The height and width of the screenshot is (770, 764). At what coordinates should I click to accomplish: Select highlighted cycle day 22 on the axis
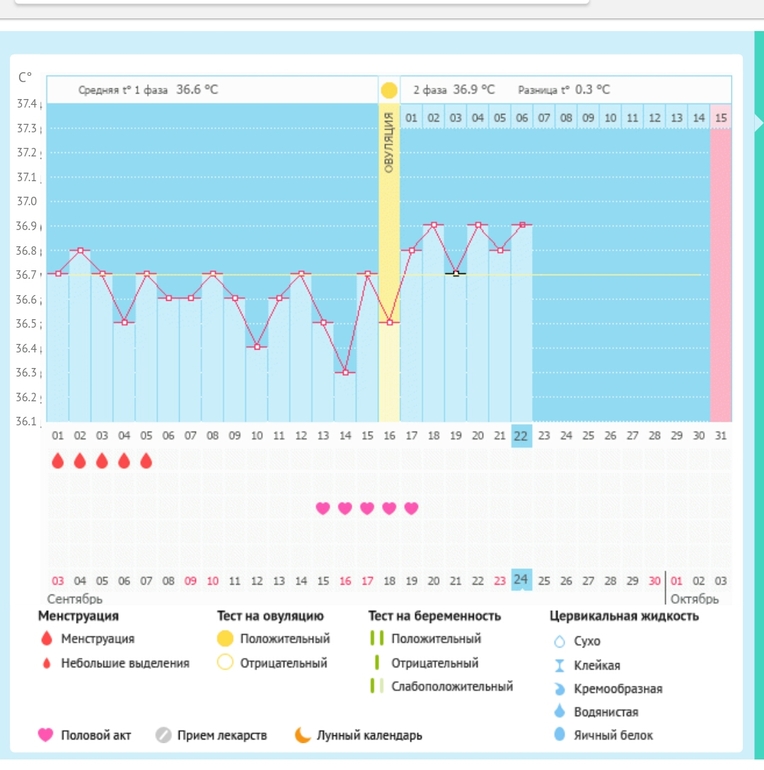(x=521, y=435)
